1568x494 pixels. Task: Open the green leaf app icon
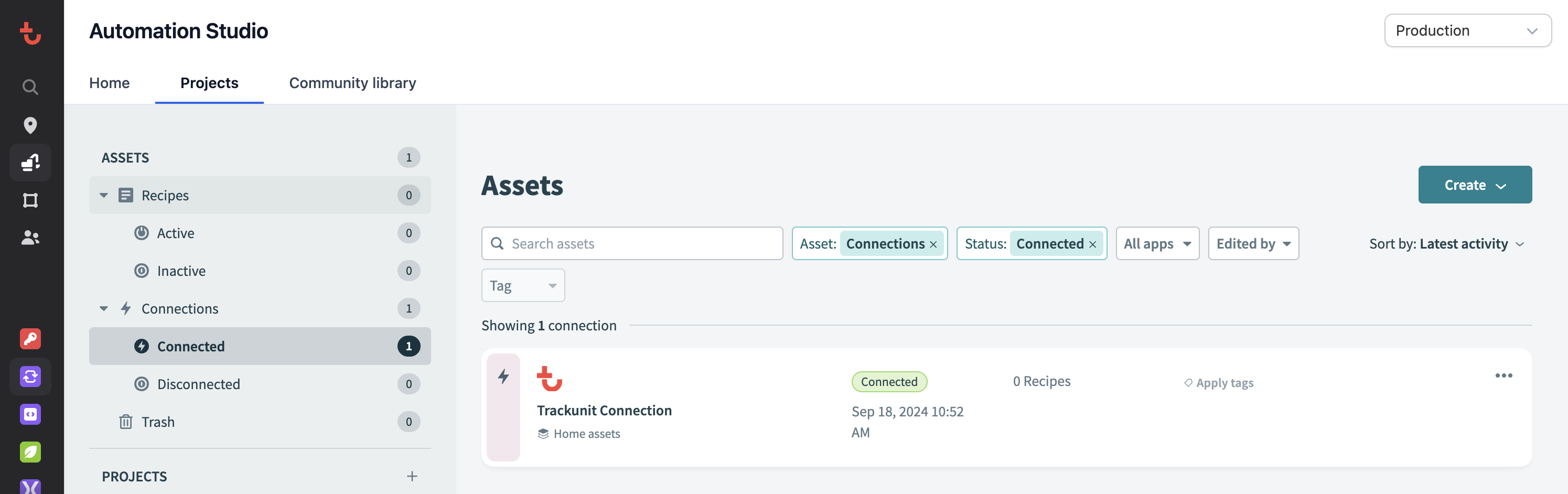click(x=30, y=452)
